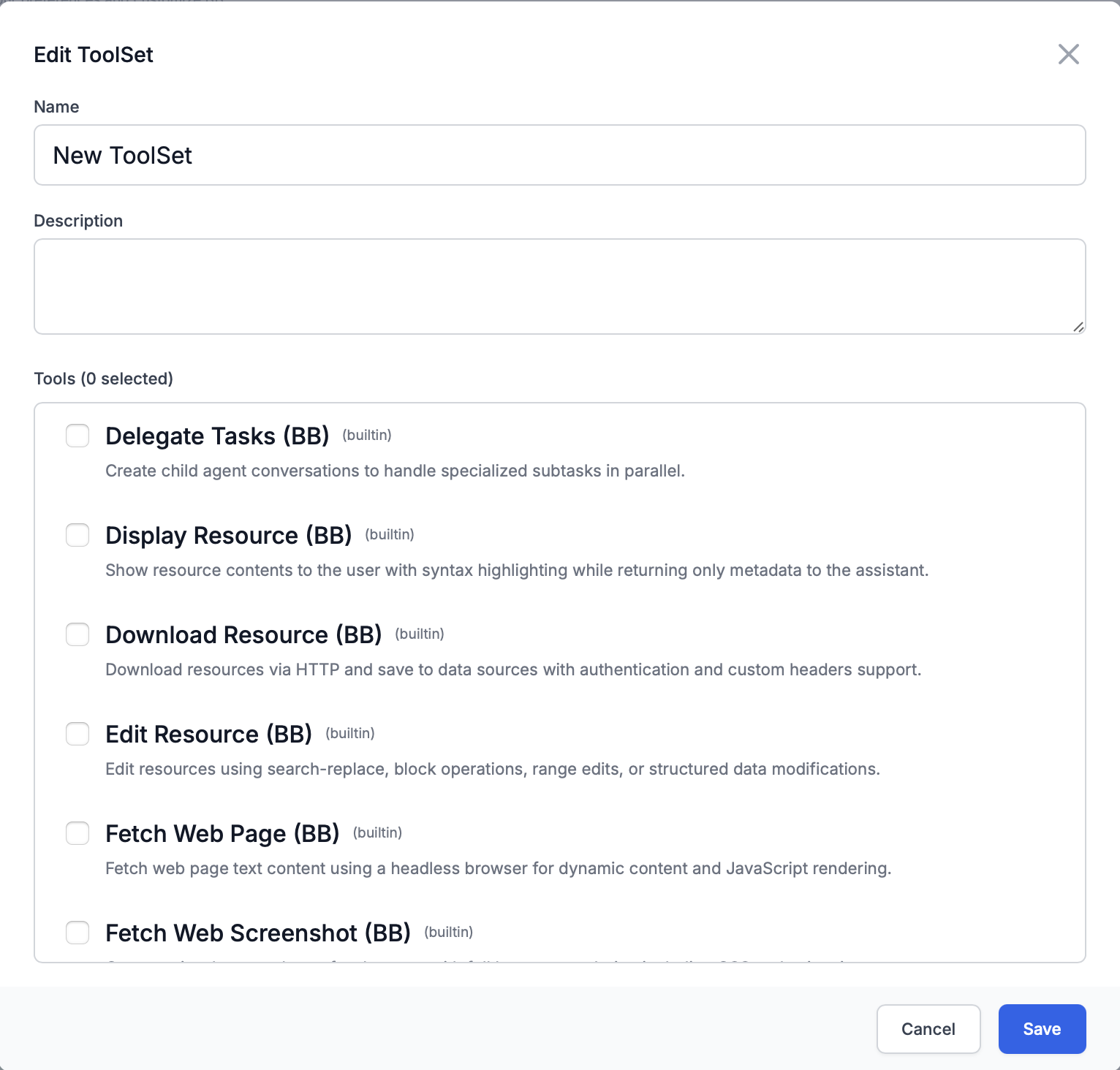Check the Edit Resource (BB) checkbox
Image resolution: width=1120 pixels, height=1070 pixels.
[77, 734]
